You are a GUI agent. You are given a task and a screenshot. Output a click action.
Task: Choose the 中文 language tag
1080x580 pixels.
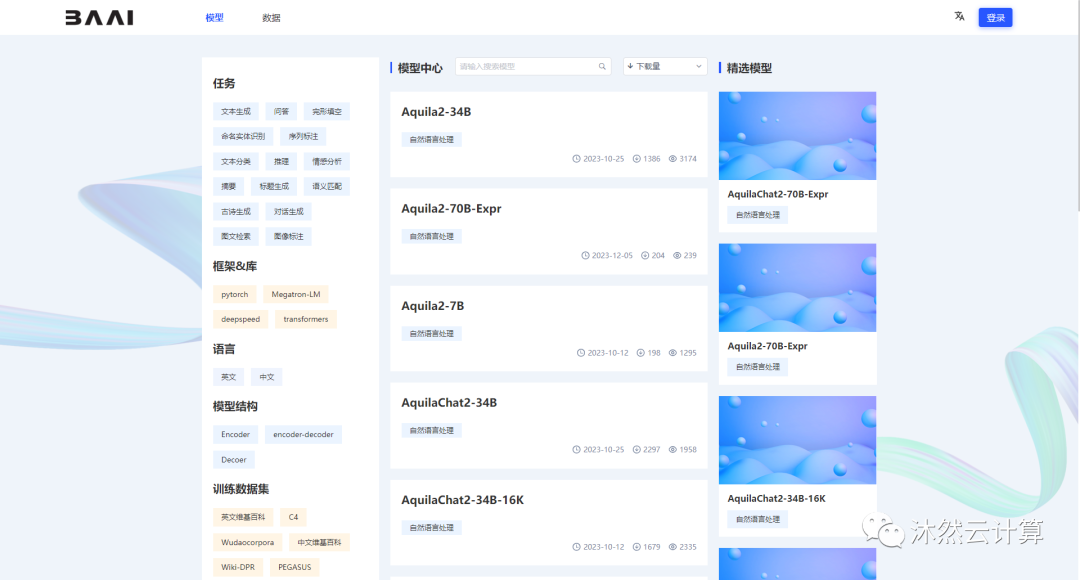[267, 377]
